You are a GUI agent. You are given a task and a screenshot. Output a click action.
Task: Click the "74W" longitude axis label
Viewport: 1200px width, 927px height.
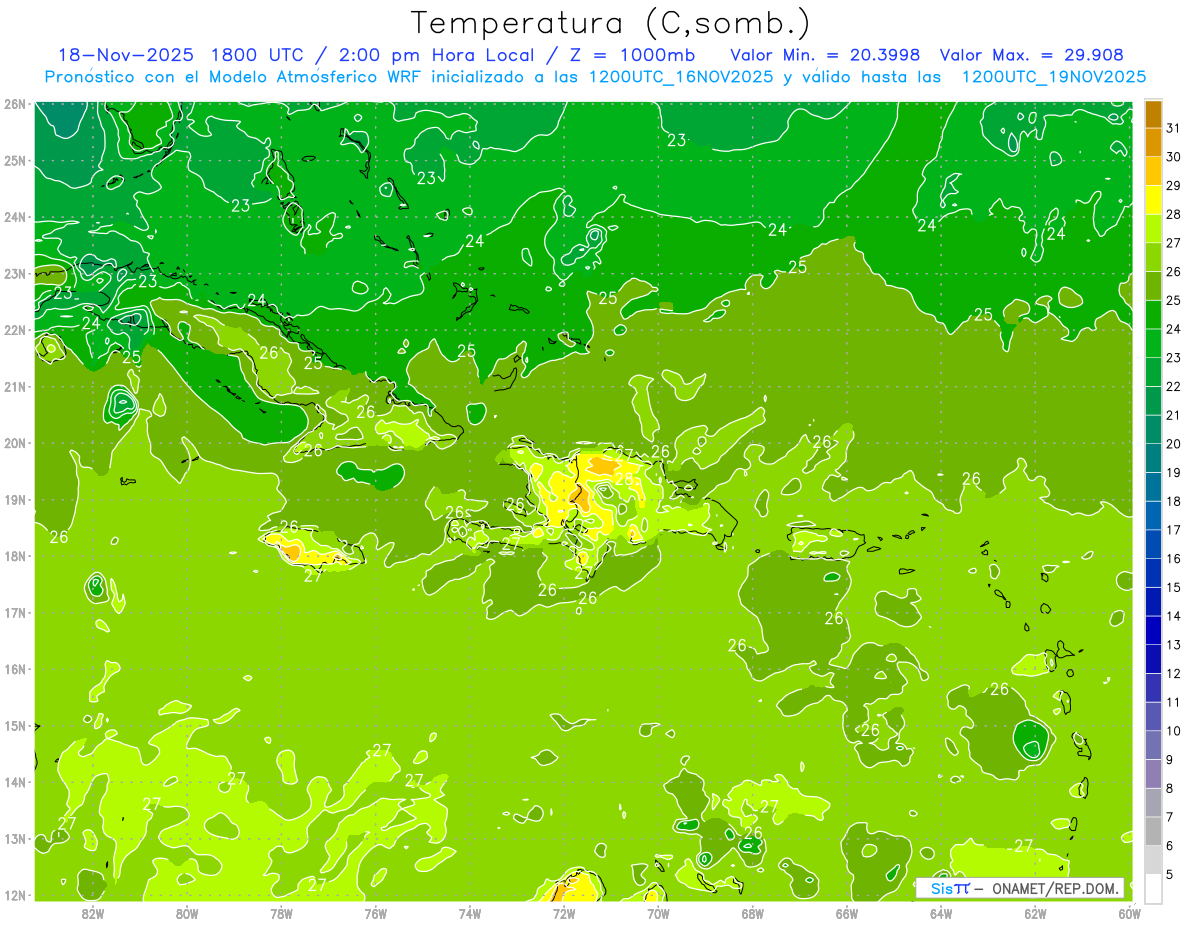tap(470, 912)
